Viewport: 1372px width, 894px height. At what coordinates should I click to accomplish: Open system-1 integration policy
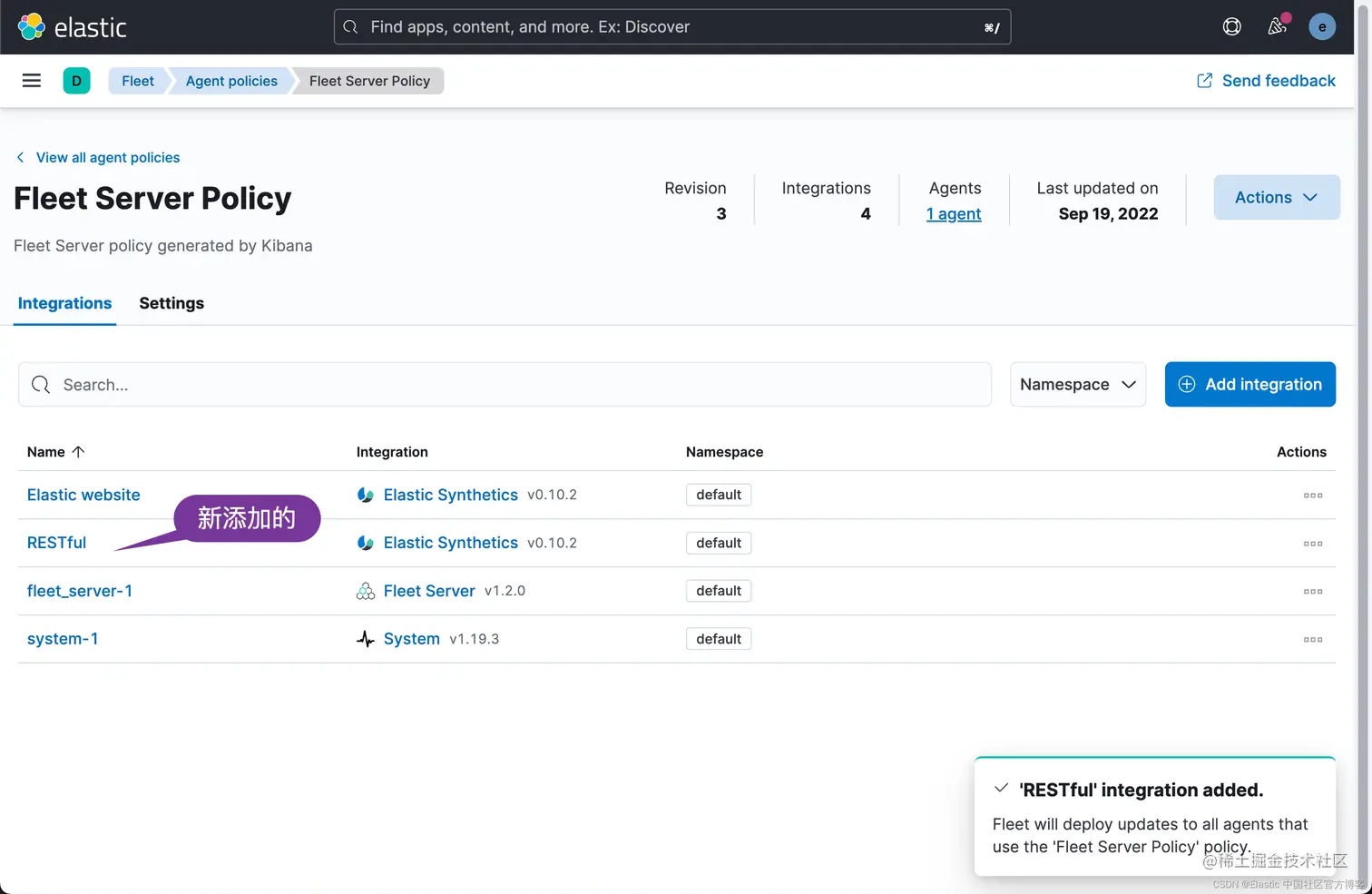coord(63,639)
